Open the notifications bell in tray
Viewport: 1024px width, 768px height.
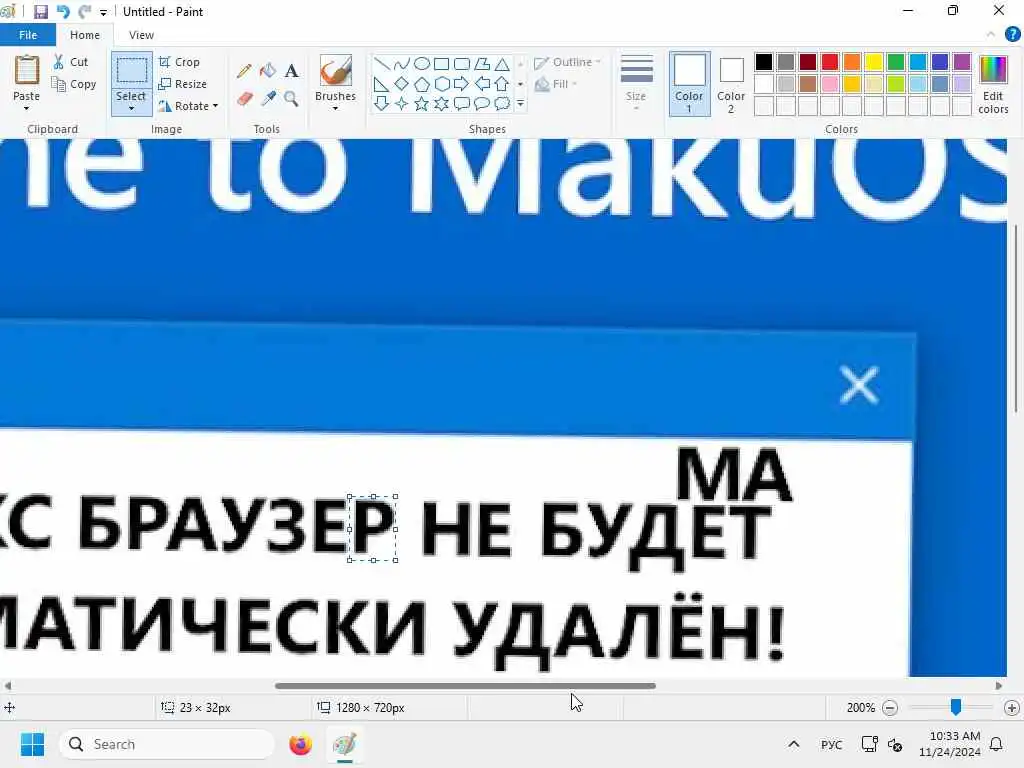coord(997,744)
